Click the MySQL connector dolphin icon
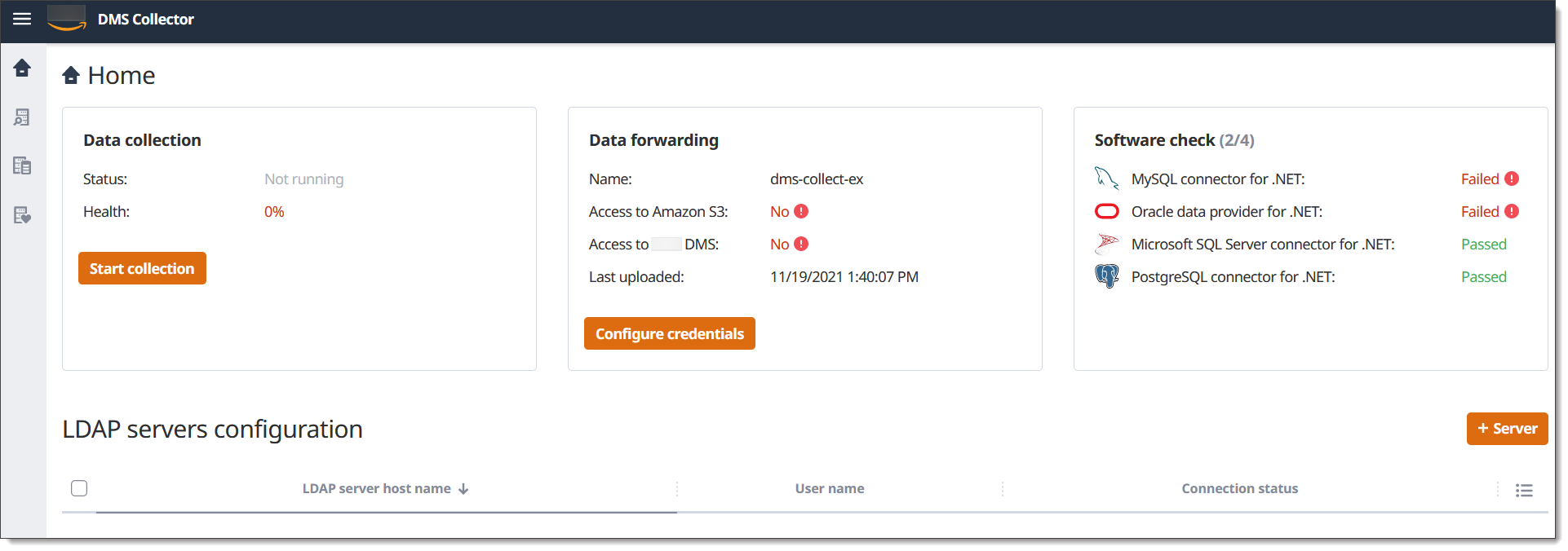1568x551 pixels. [x=1106, y=179]
